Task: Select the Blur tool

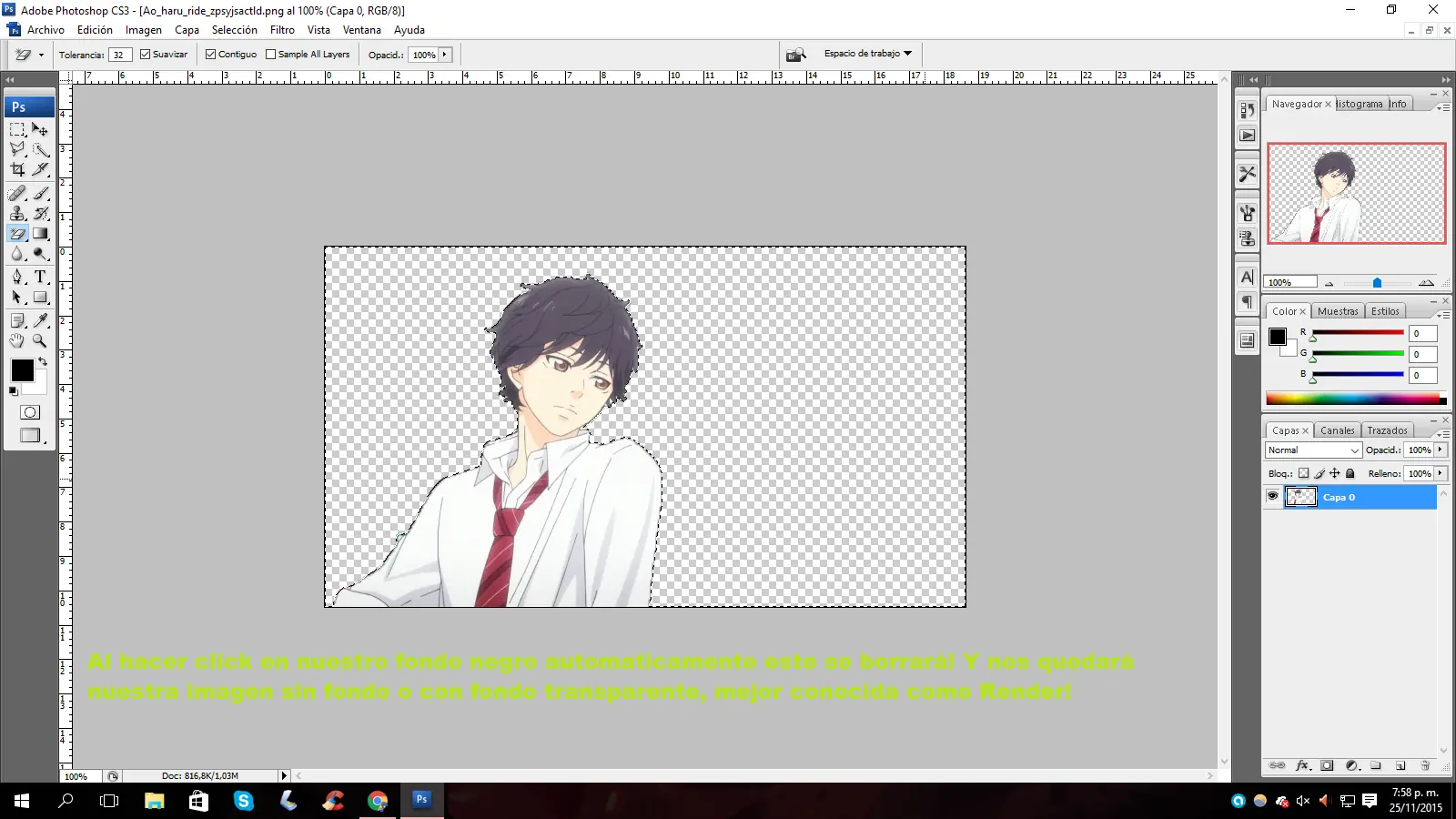Action: [17, 253]
